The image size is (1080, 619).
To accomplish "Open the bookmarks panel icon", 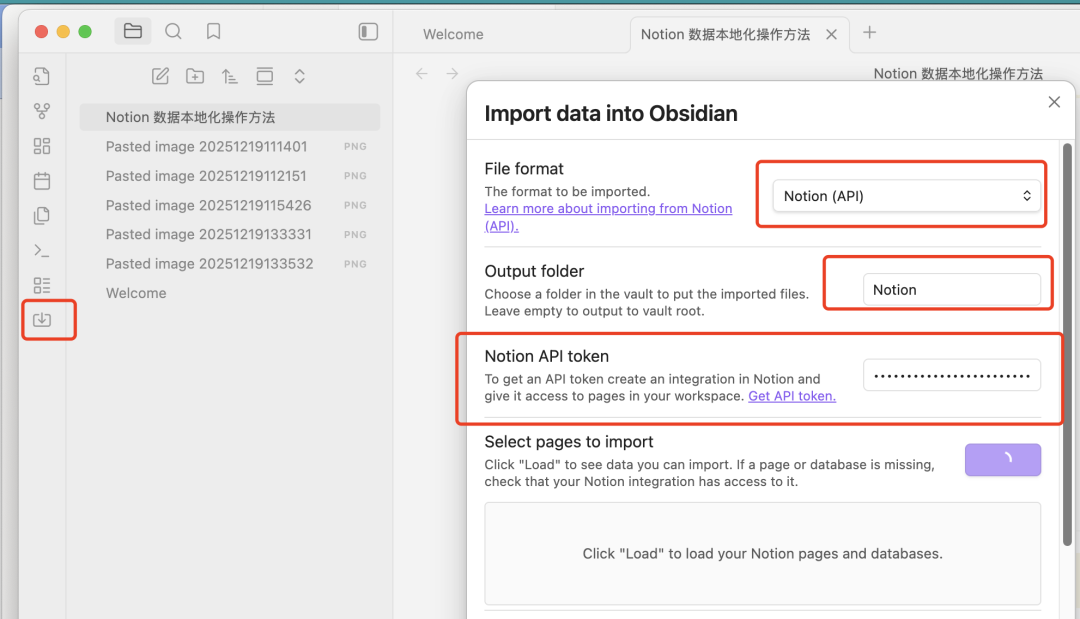I will coord(214,31).
